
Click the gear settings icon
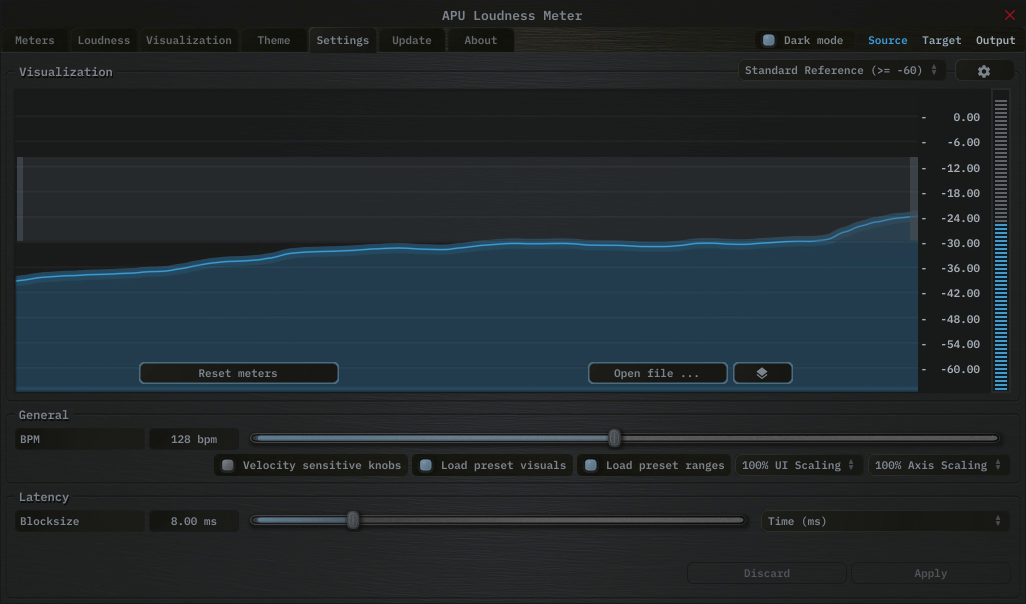pyautogui.click(x=984, y=71)
